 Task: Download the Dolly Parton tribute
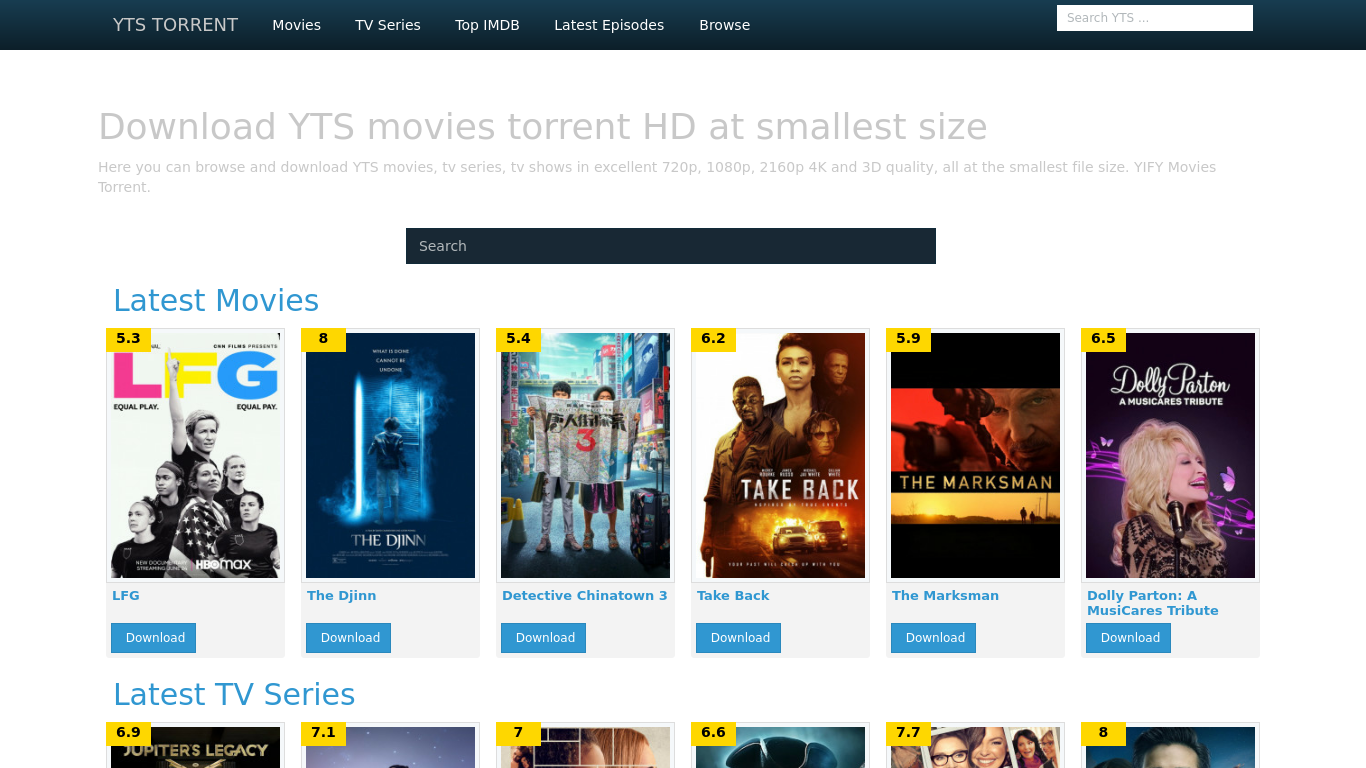pos(1129,638)
